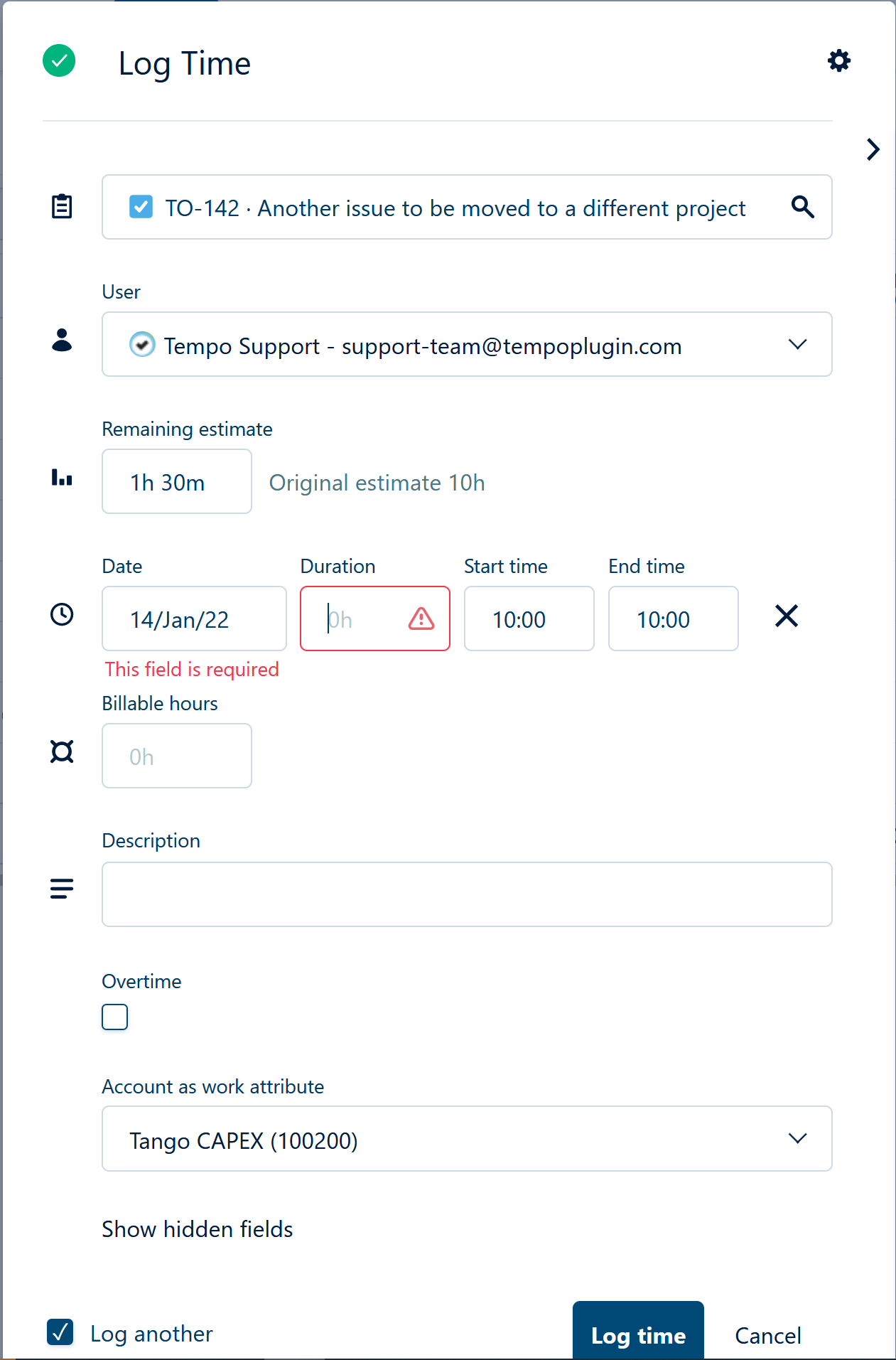
Task: Uncheck the Log another checkbox
Action: point(60,1332)
